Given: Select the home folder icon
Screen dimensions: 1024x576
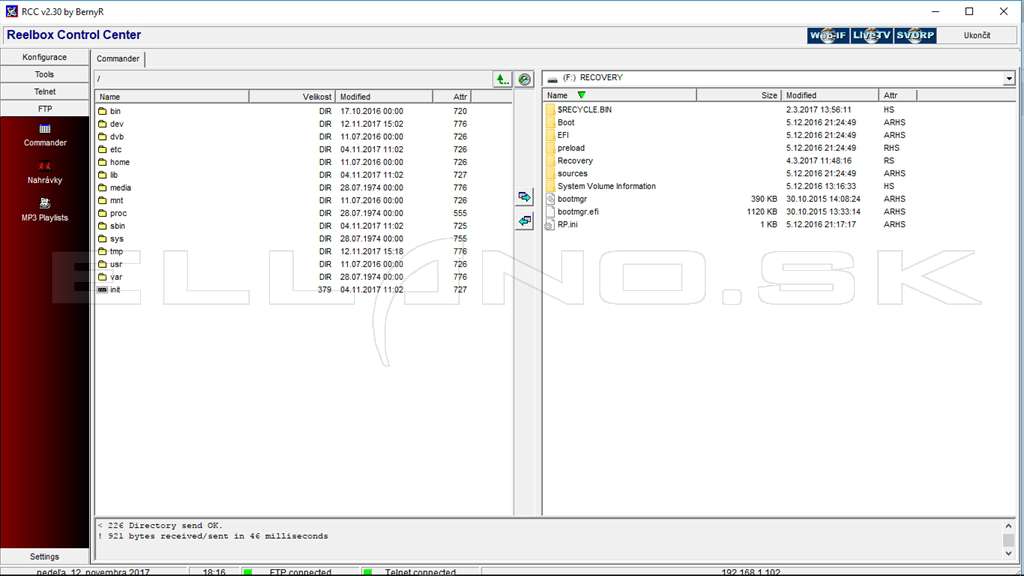Looking at the screenshot, I should click(x=103, y=162).
